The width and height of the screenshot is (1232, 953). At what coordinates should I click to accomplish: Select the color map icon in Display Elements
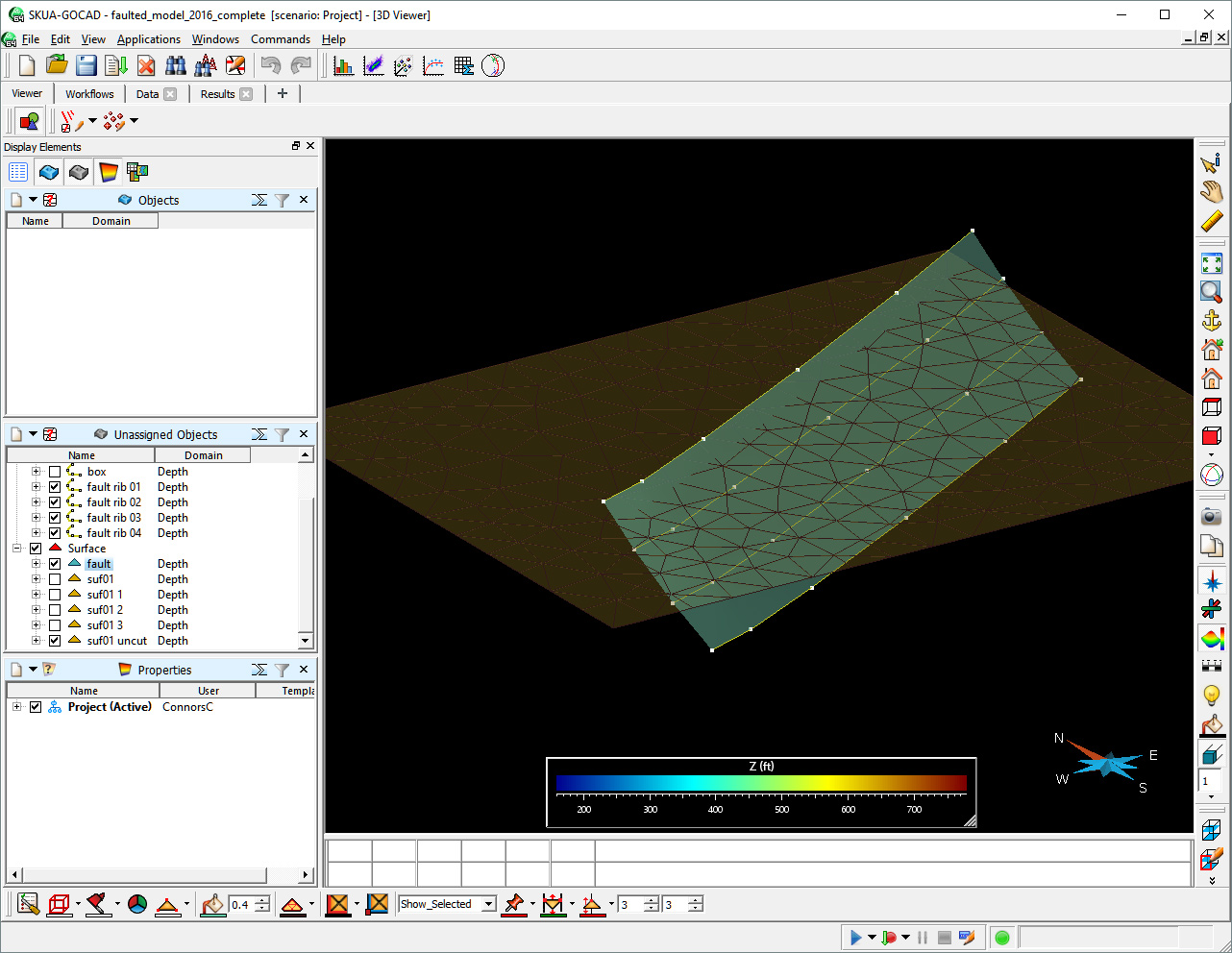click(x=108, y=172)
